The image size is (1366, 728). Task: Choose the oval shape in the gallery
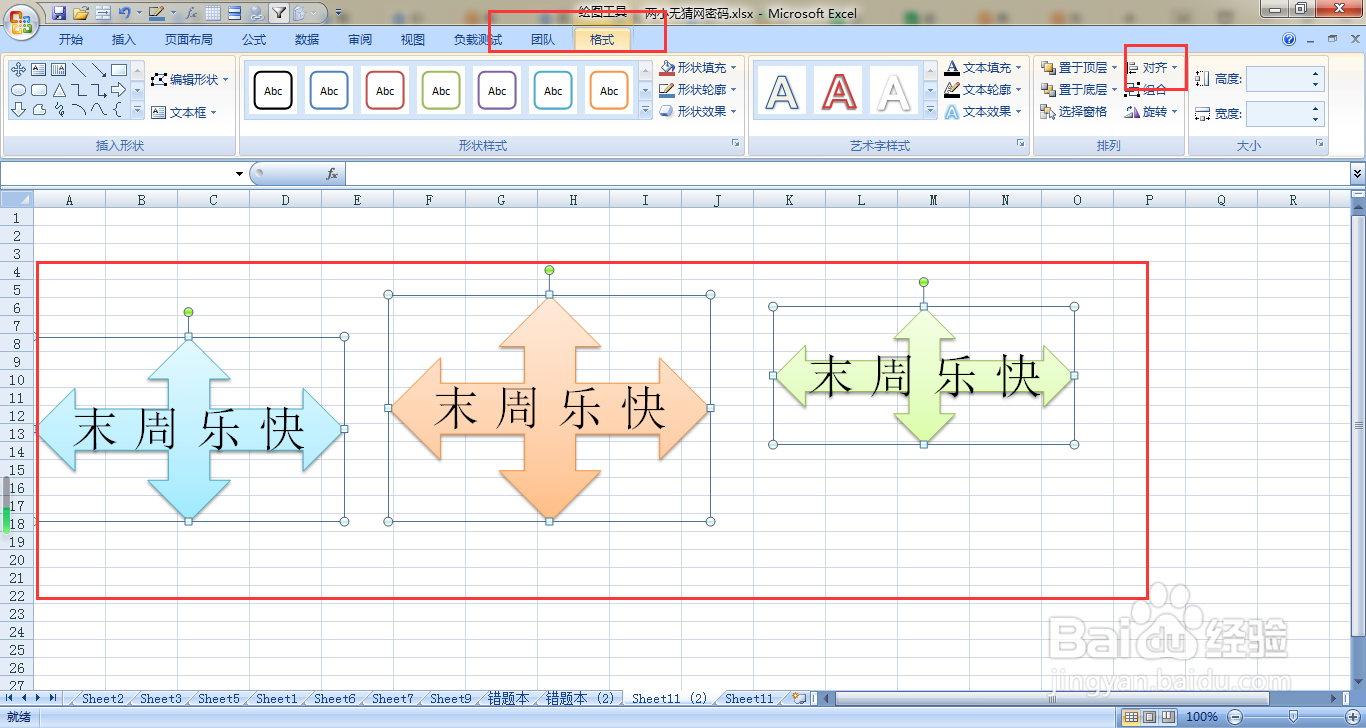[18, 90]
